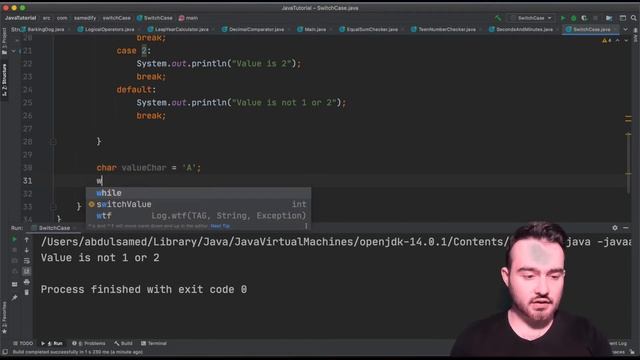Show hidden editor tabs chevron dropdown
This screenshot has width=640, height=360.
625,29
